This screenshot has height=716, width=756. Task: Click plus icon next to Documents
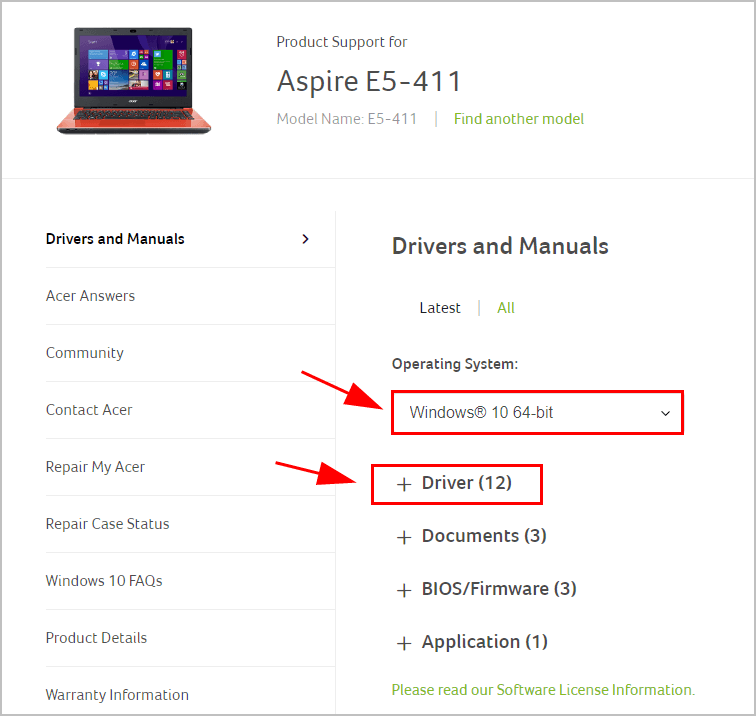coord(404,537)
